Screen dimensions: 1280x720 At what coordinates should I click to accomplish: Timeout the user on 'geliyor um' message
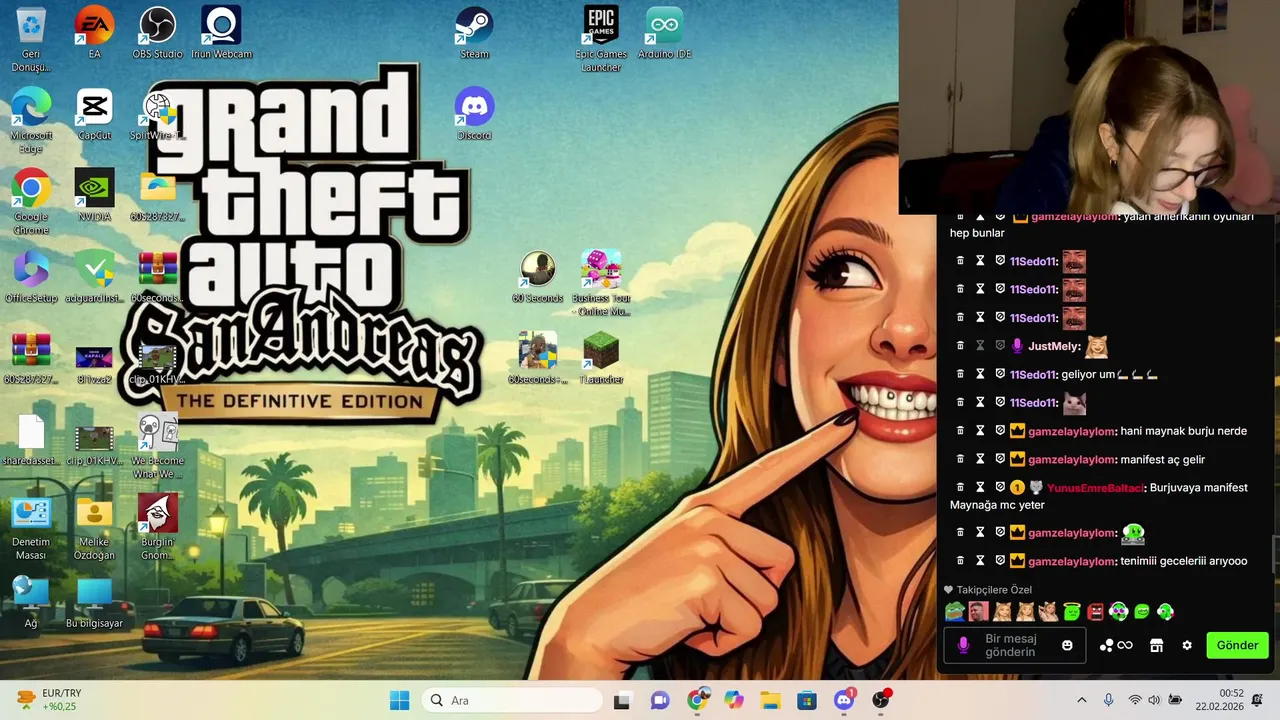(980, 374)
